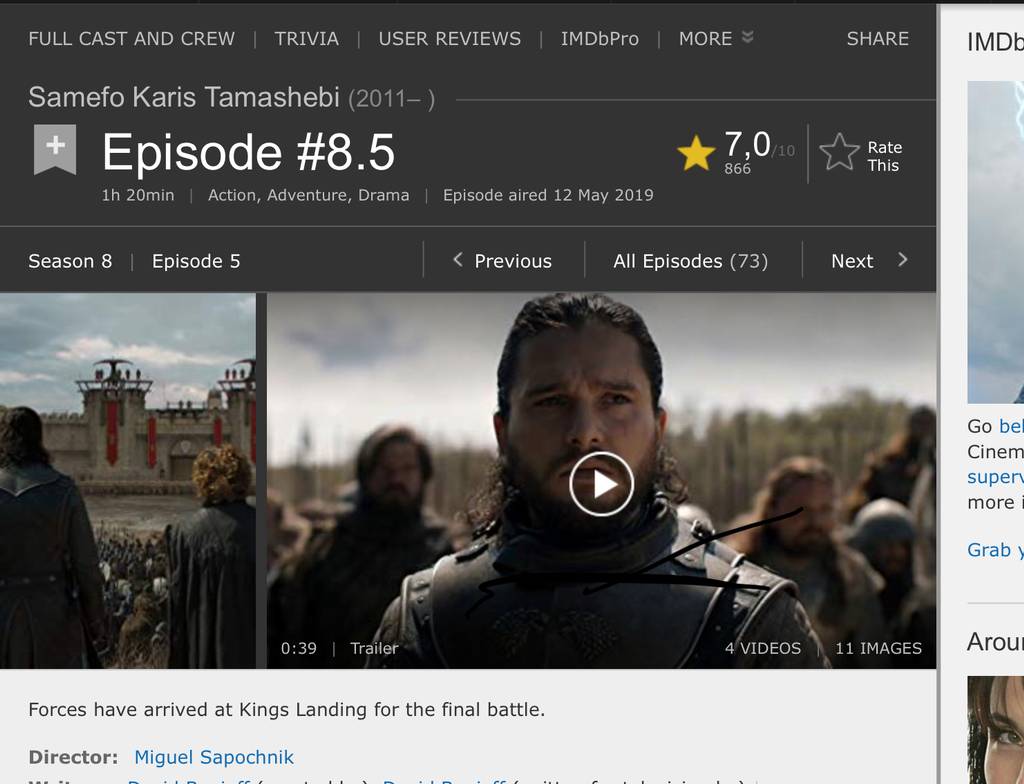
Task: Open the sidebar lightning poster image
Action: [995, 242]
